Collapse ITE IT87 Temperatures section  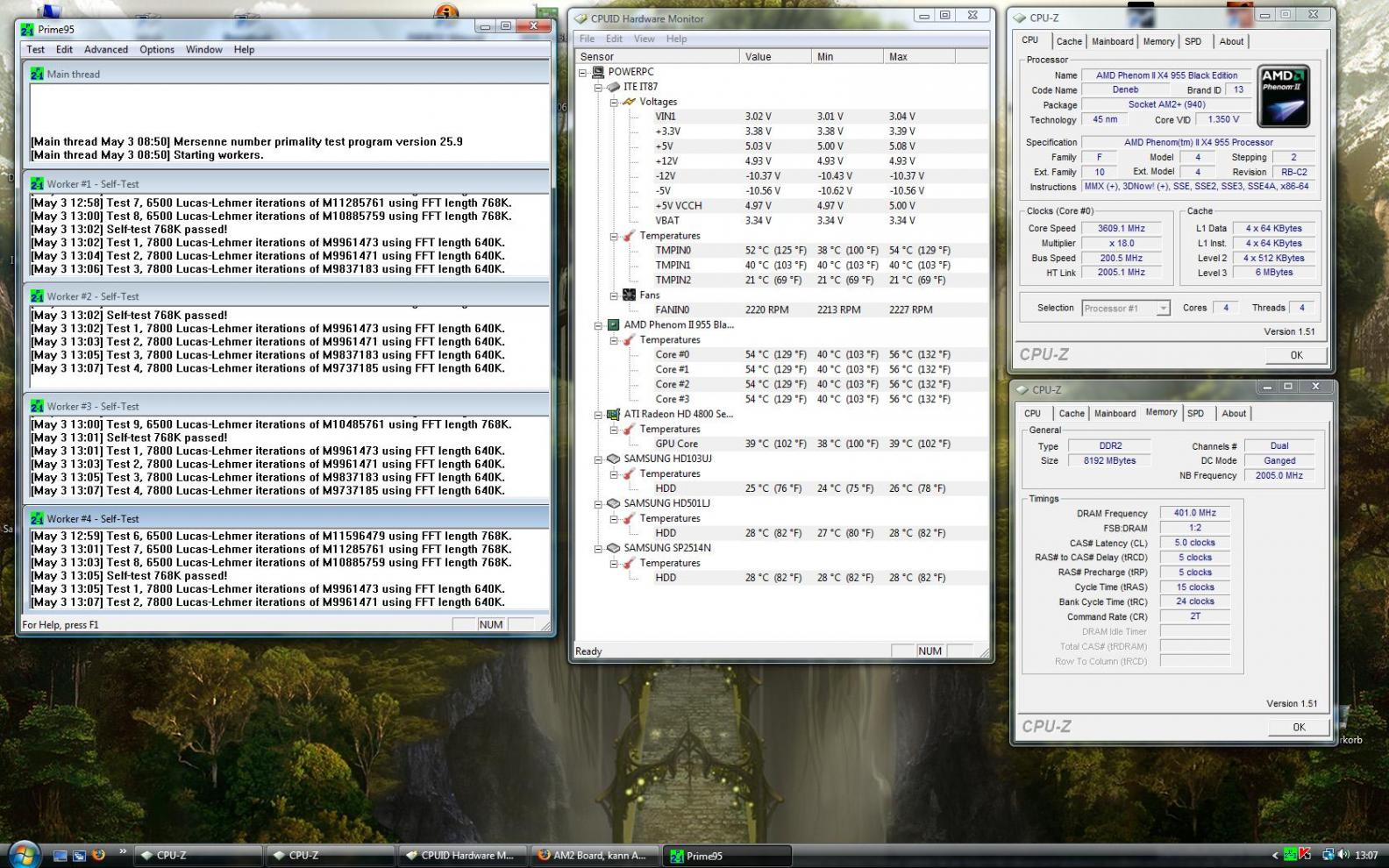pyautogui.click(x=614, y=237)
